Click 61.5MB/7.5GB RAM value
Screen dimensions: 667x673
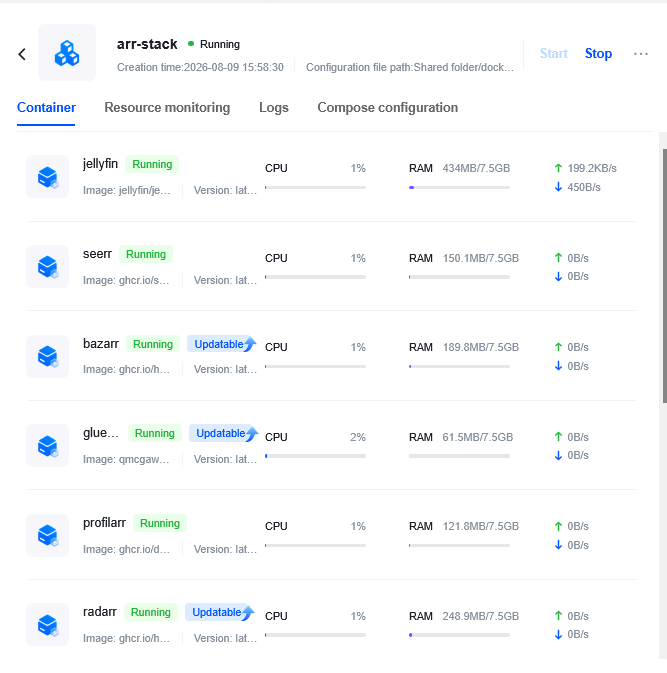(478, 437)
